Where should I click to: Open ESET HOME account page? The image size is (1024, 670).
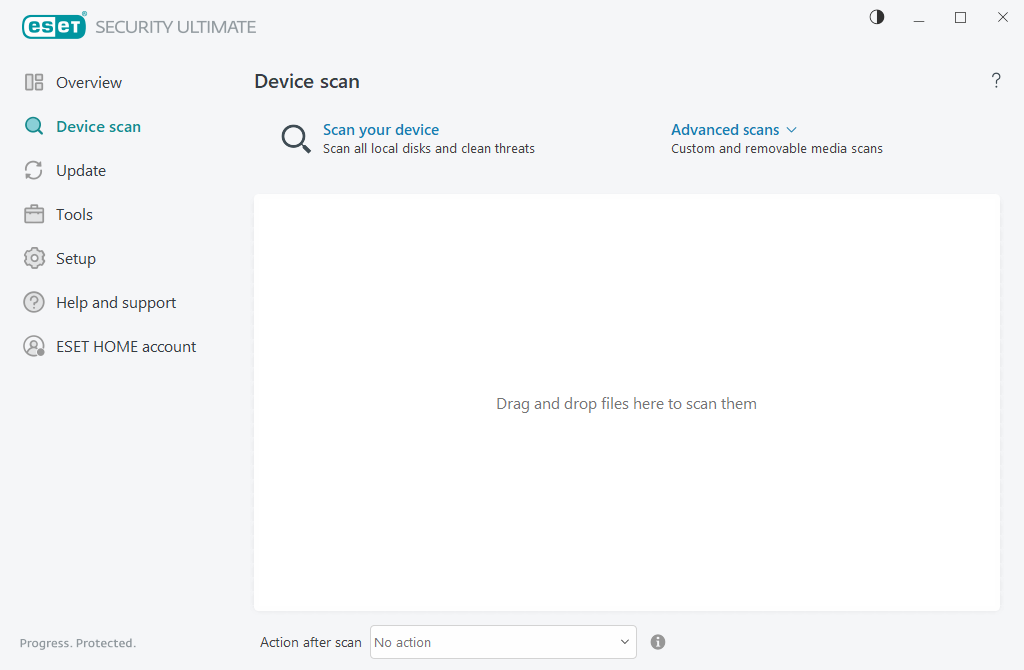pos(126,346)
